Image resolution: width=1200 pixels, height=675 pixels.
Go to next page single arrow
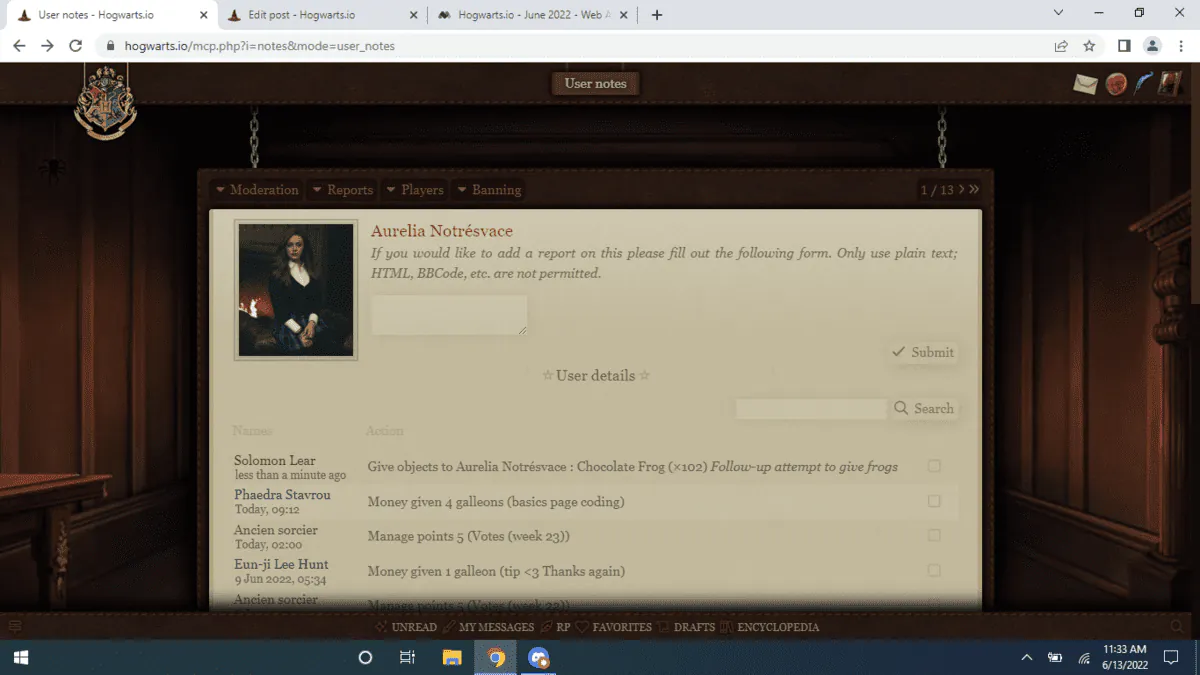coord(962,189)
